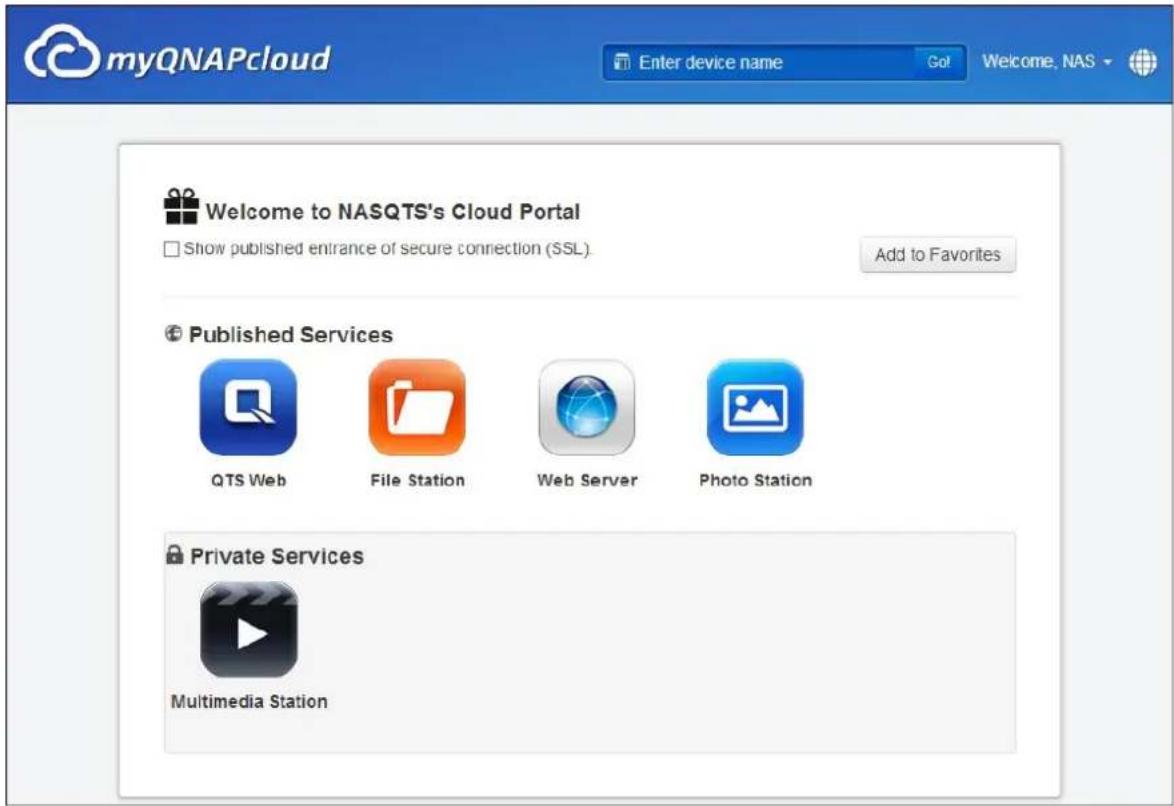
Task: Click the Published Services heading
Action: [291, 335]
